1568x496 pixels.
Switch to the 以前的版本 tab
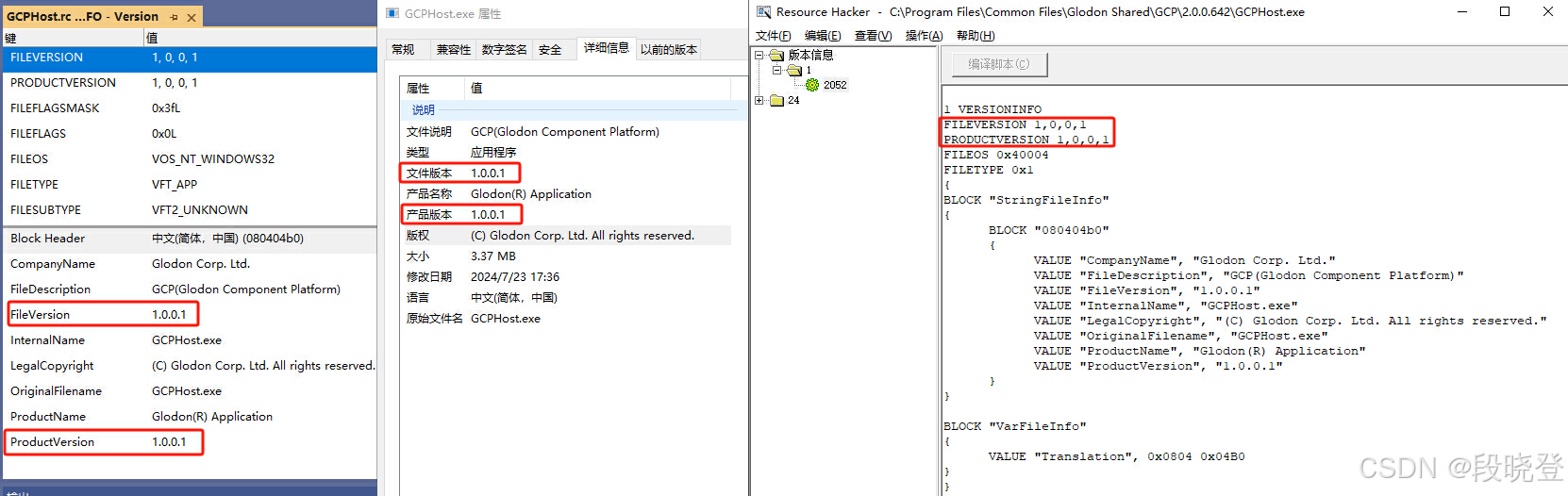click(669, 50)
